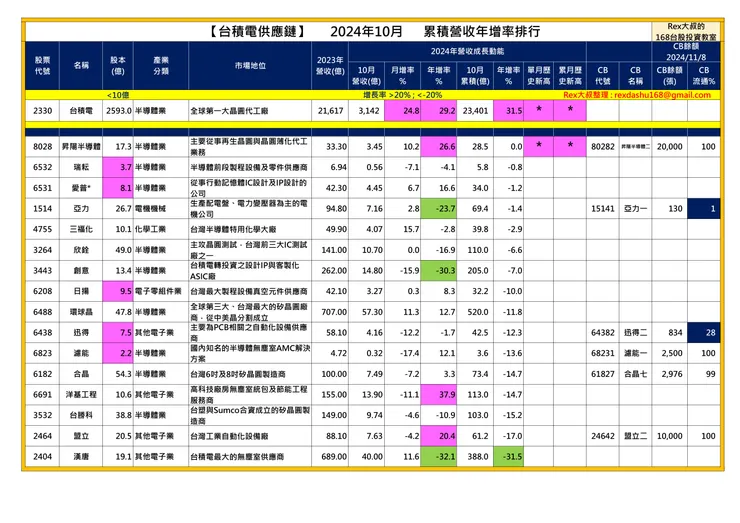Select the "2,976" CB balance cell

coord(670,374)
